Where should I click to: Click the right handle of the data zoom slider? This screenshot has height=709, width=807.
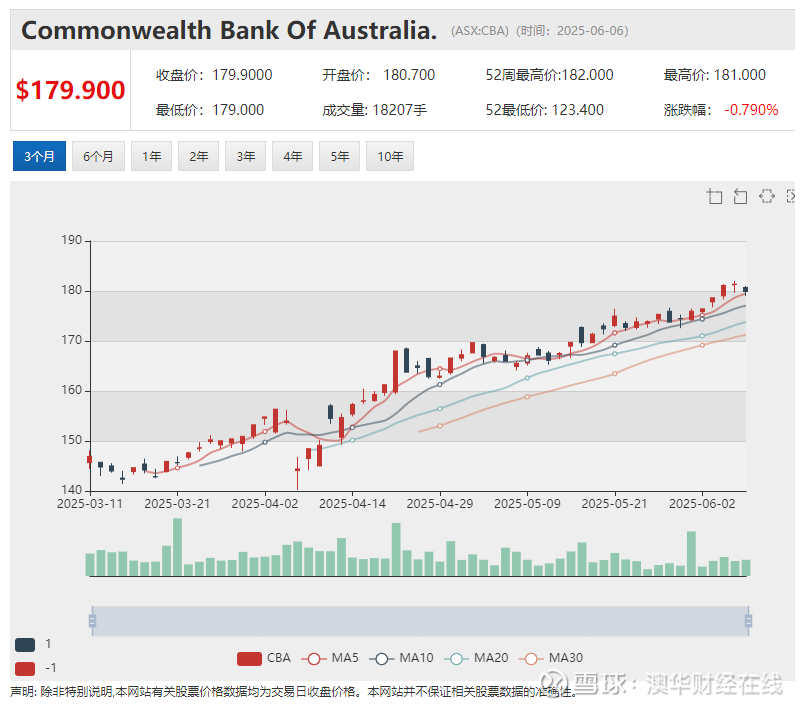click(x=748, y=621)
